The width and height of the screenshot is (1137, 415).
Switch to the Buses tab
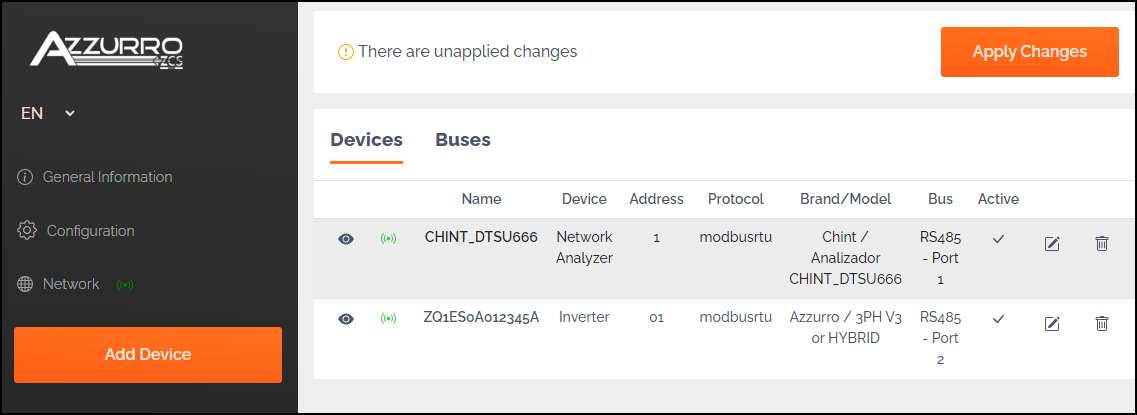[x=463, y=139]
